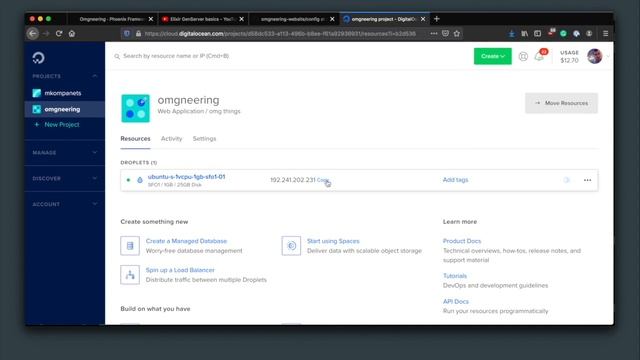The width and height of the screenshot is (640, 360).
Task: Open Spin up a Load Balancer link
Action: point(180,270)
